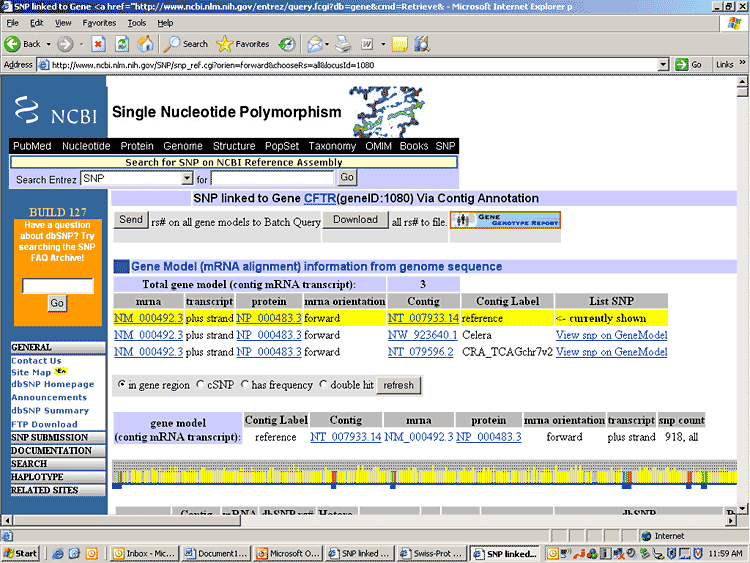The image size is (750, 563).
Task: Expand the DOCUMENTATION sidebar section
Action: point(58,451)
